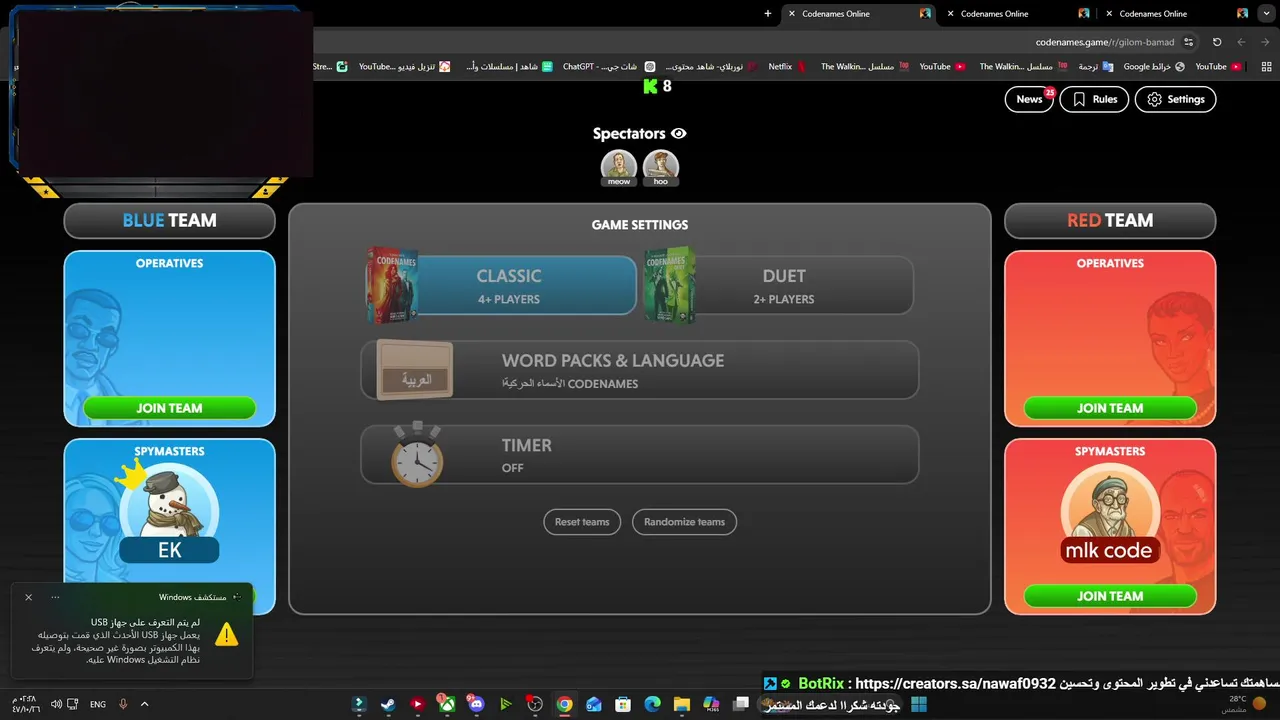The image size is (1280, 720).
Task: Click spectator avatar meow
Action: click(619, 168)
